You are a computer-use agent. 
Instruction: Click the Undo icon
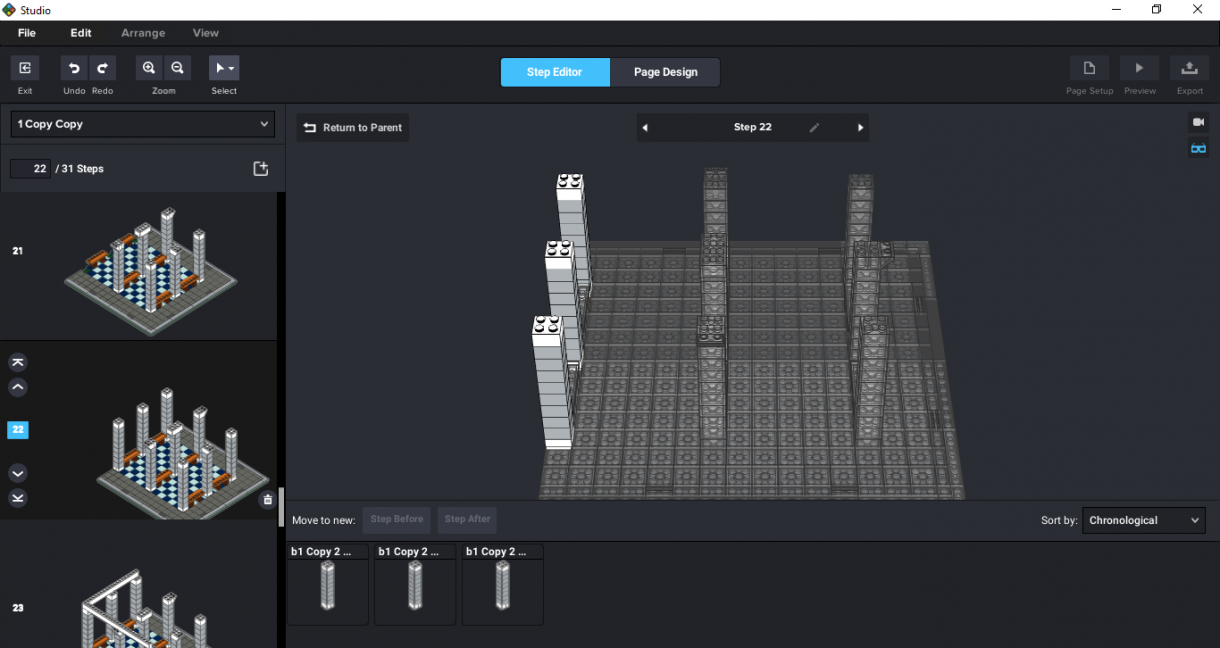pyautogui.click(x=74, y=68)
